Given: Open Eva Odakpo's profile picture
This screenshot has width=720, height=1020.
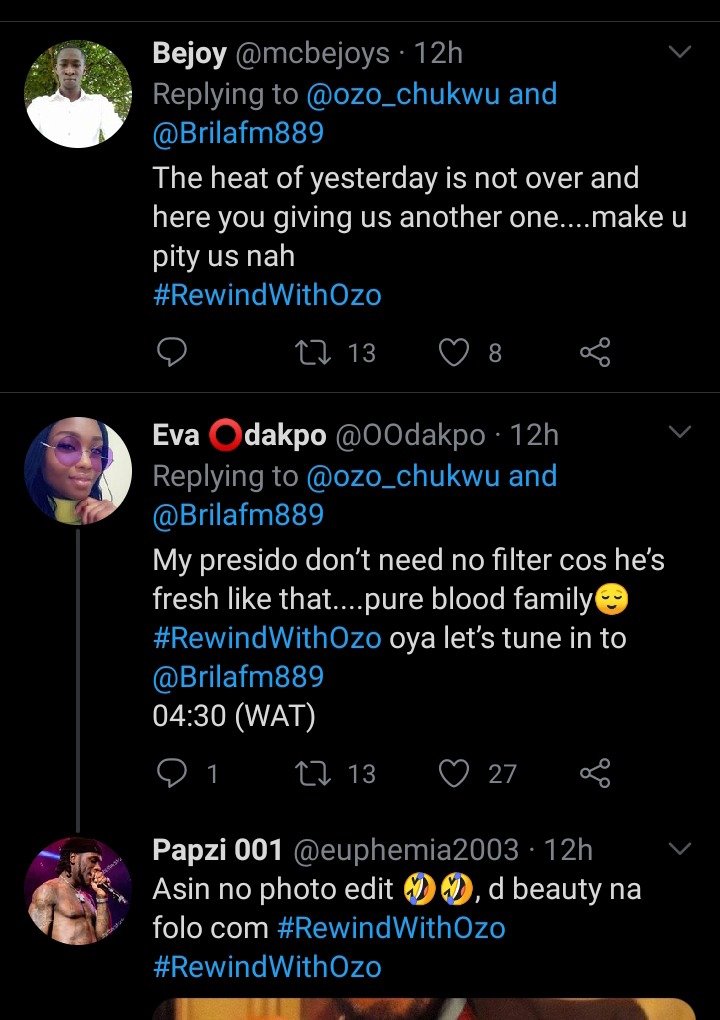Looking at the screenshot, I should pos(78,471).
